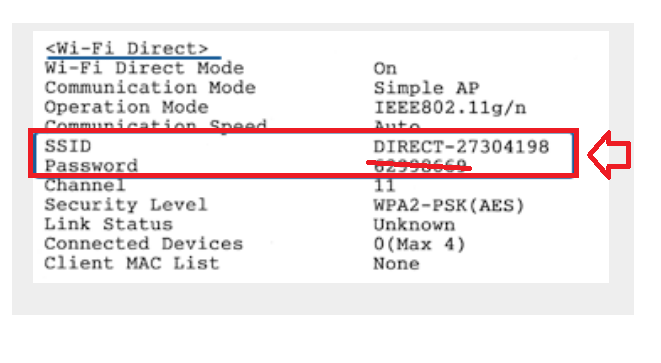The width and height of the screenshot is (661, 363).
Task: Click the Link Status Unknown value
Action: (x=414, y=225)
